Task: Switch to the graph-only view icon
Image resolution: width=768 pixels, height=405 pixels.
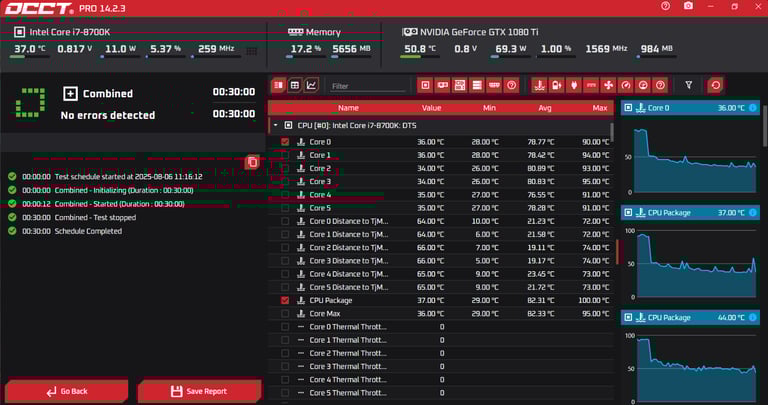Action: point(311,85)
